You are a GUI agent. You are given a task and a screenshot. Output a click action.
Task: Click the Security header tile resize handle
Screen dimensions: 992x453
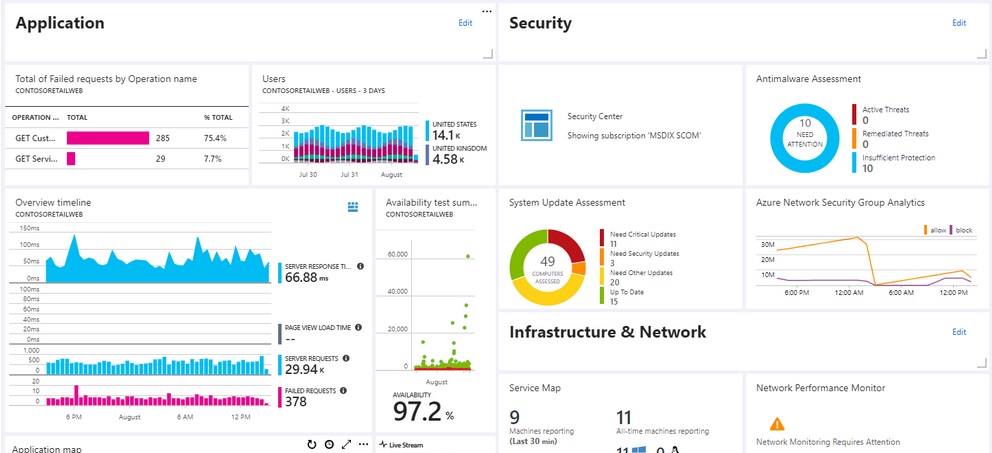pyautogui.click(x=982, y=54)
